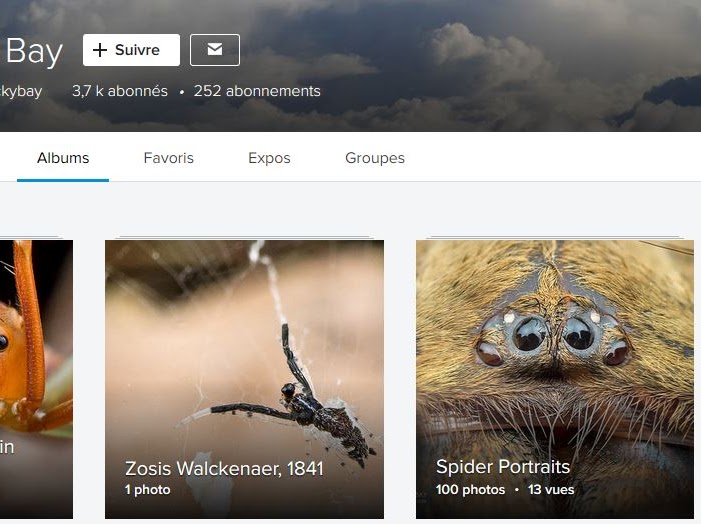The width and height of the screenshot is (701, 524).
Task: Click the '13 vues' view count
Action: 551,490
